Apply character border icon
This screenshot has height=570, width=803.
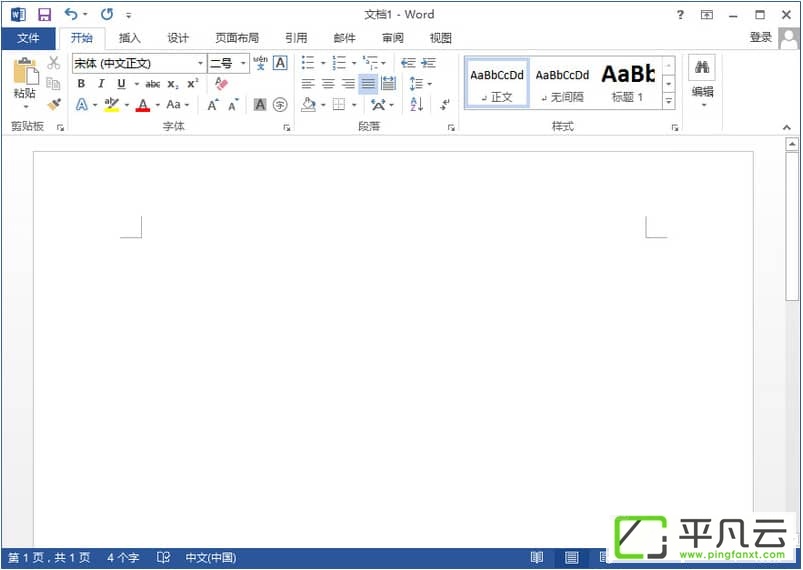tap(280, 63)
